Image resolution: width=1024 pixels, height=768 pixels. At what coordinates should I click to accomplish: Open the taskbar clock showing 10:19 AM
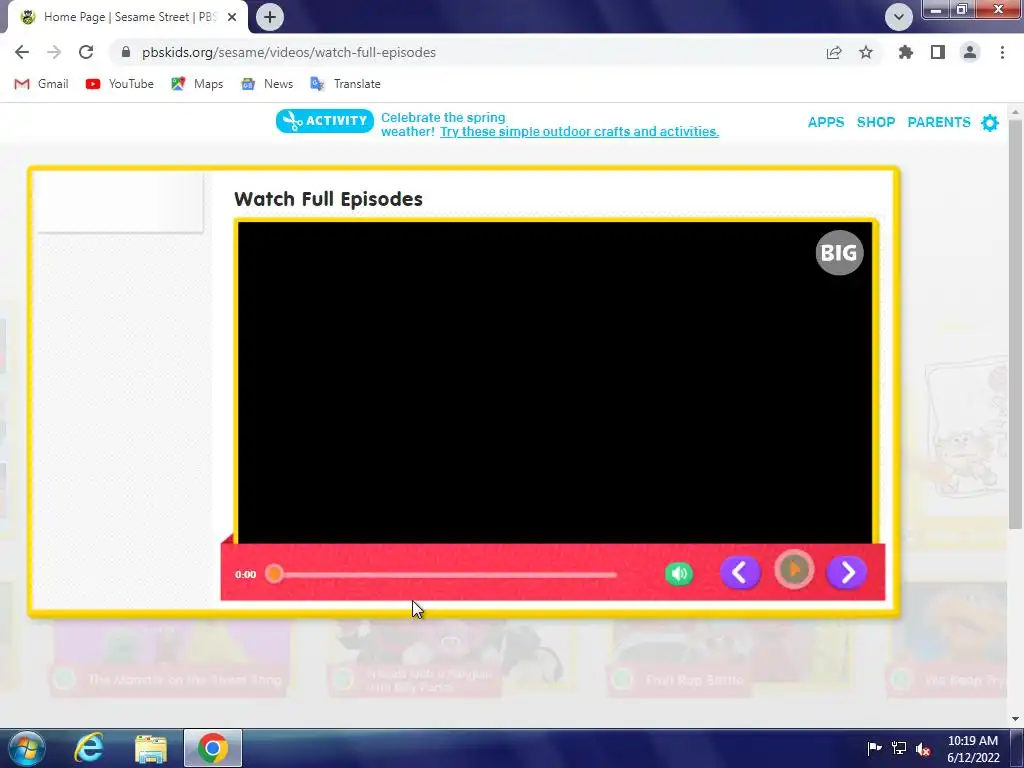(x=973, y=749)
